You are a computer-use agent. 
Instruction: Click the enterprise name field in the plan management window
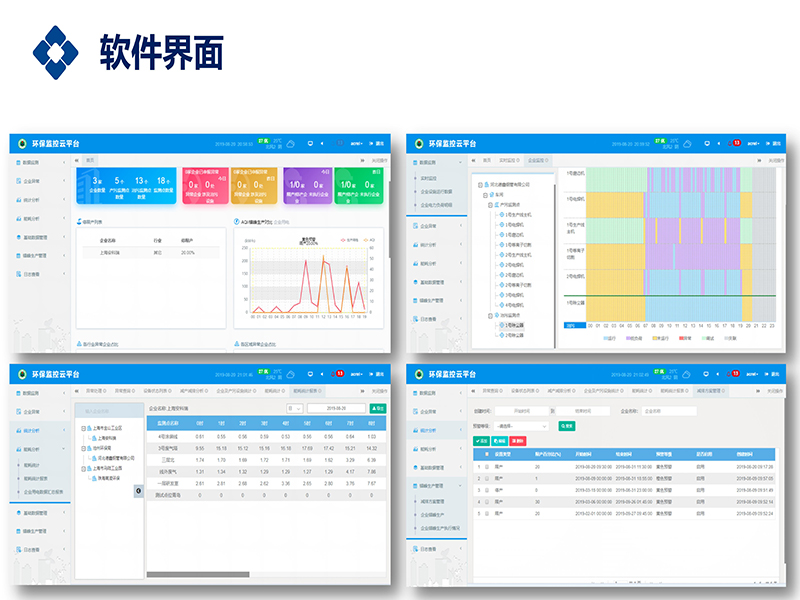(669, 411)
